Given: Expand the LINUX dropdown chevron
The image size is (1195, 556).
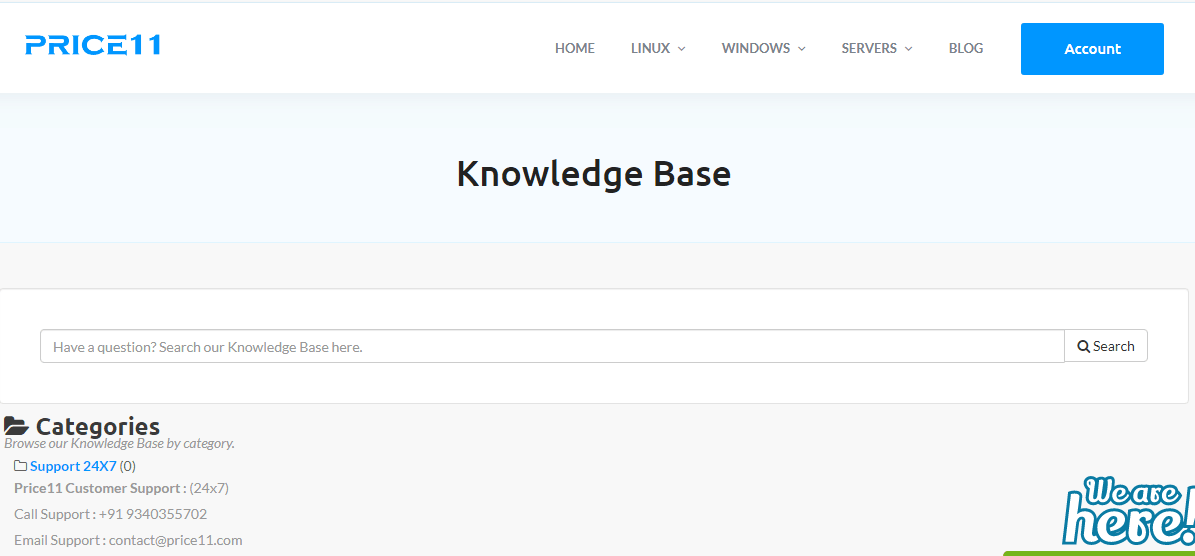Looking at the screenshot, I should [x=681, y=49].
